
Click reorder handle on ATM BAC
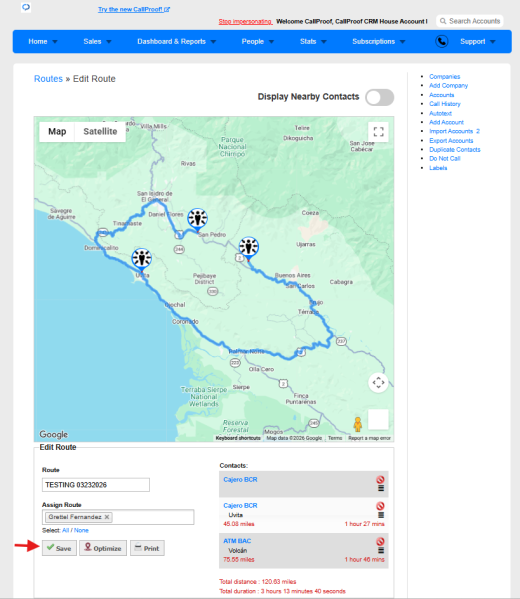tap(381, 550)
